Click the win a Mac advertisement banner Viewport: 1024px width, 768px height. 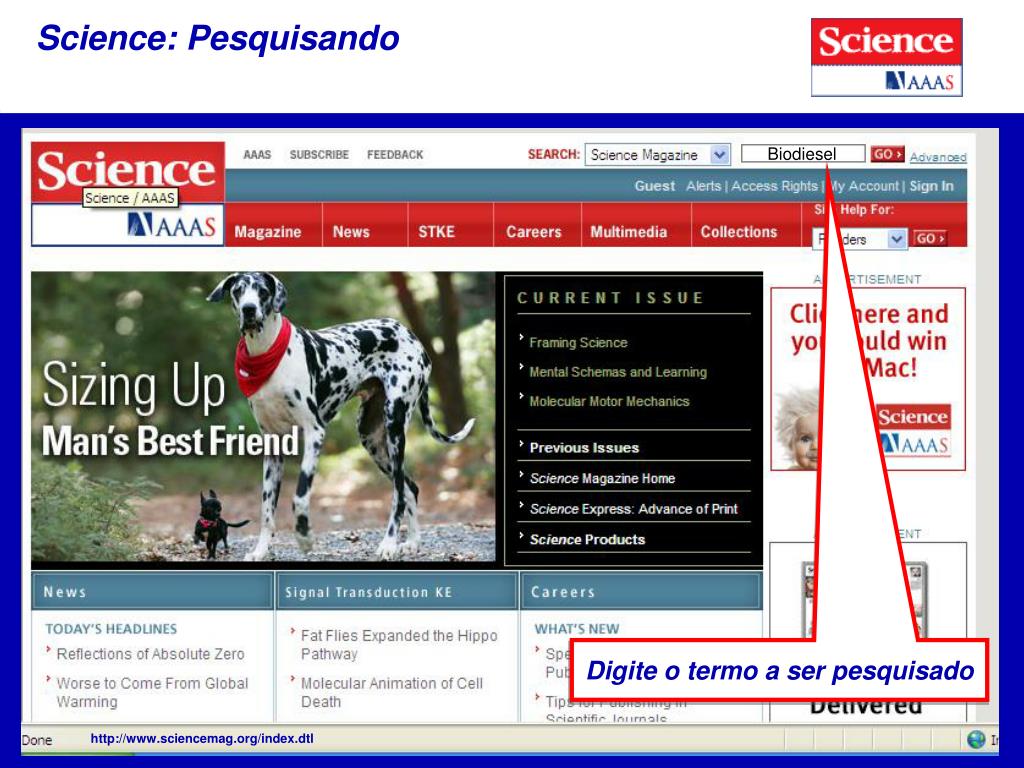[x=868, y=379]
